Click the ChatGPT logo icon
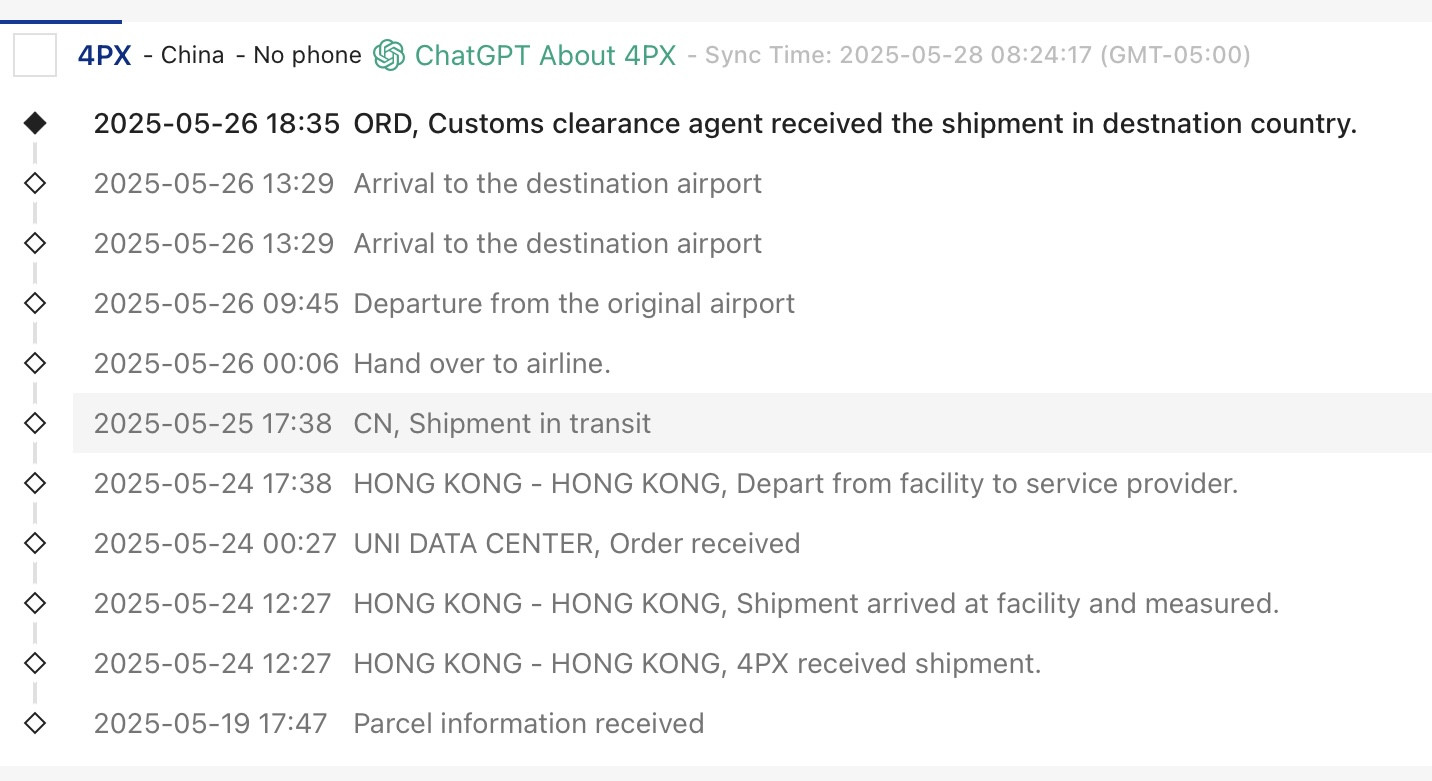 [389, 55]
